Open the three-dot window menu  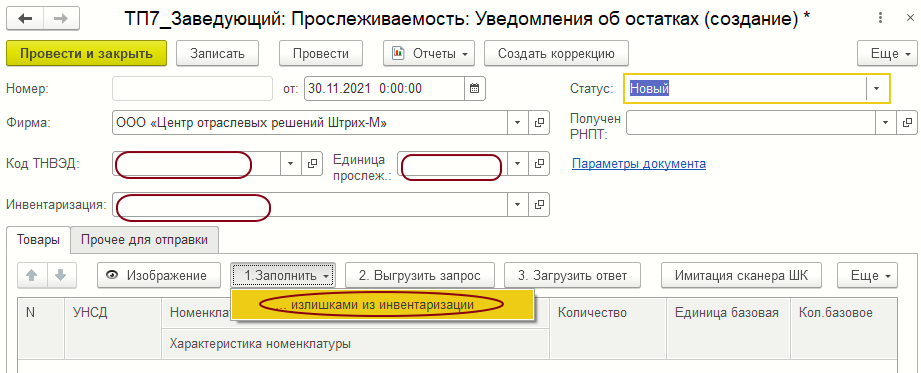click(x=880, y=18)
